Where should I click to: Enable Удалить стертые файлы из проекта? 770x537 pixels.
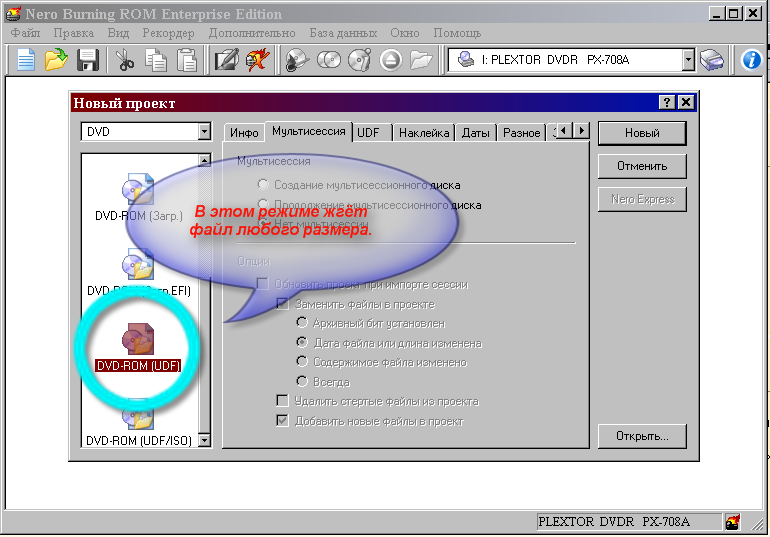(x=282, y=401)
